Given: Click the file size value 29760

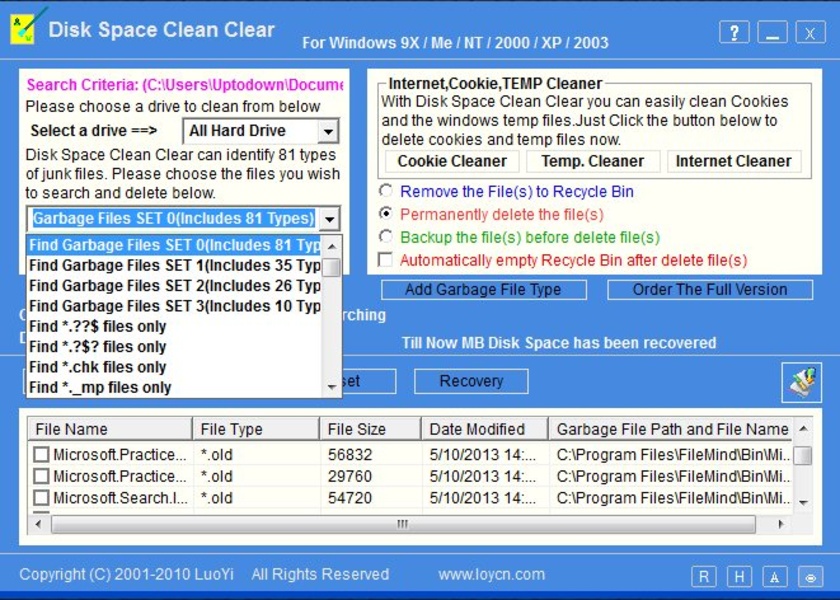Looking at the screenshot, I should pyautogui.click(x=350, y=476).
